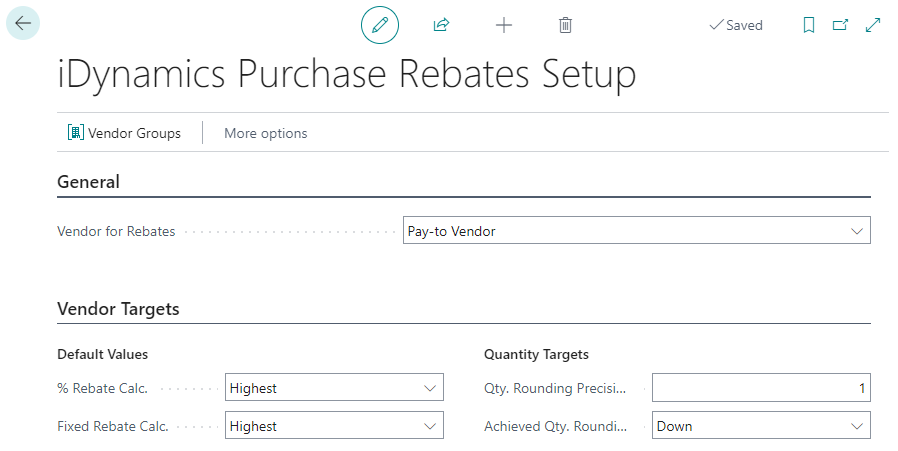Viewport: 898px width, 451px height.
Task: Open the share icon
Action: pos(442,25)
